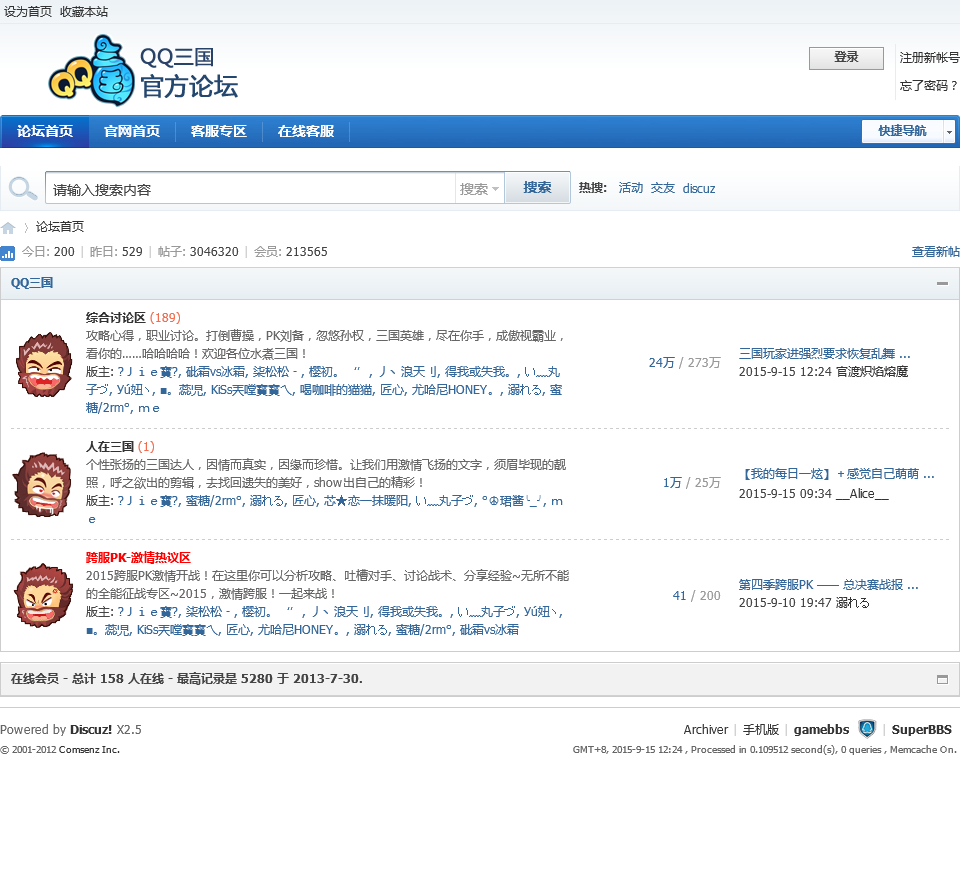Click poster name __Alice__
Image resolution: width=960 pixels, height=873 pixels.
pyautogui.click(x=862, y=493)
